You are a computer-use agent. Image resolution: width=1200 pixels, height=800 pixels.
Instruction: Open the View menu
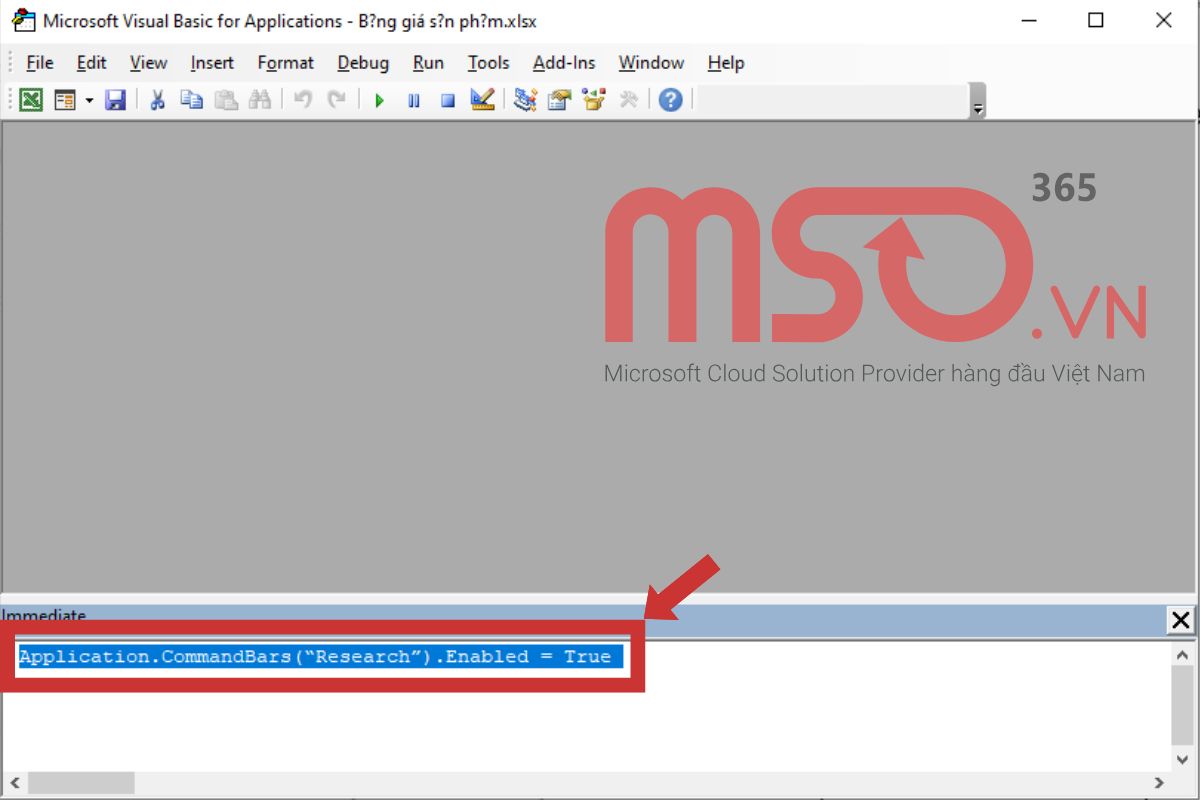click(x=149, y=62)
